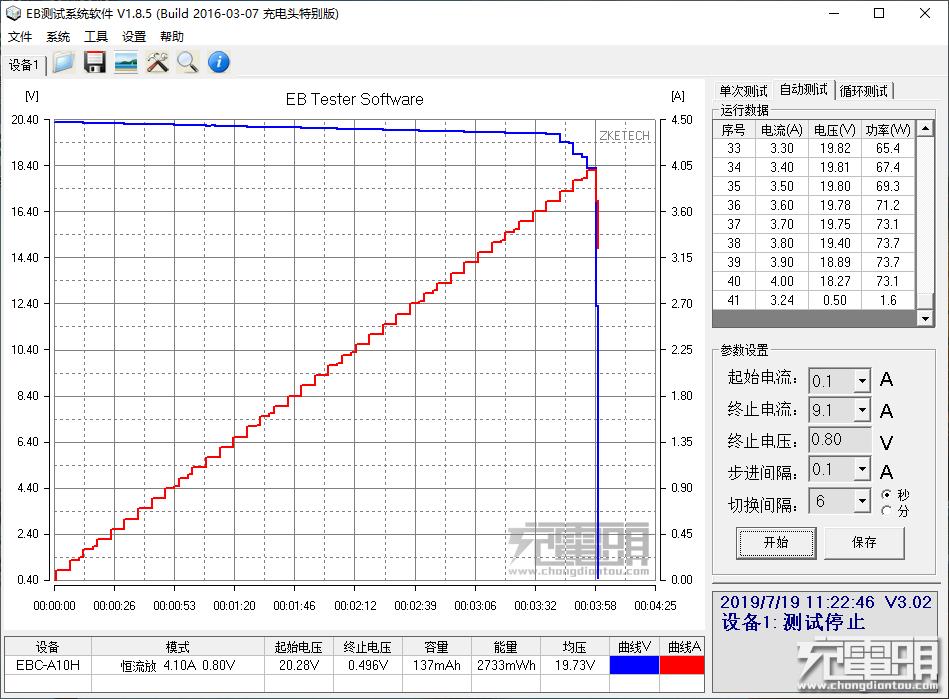Select the 秒 (seconds) interval unit
949x699 pixels.
coord(886,493)
